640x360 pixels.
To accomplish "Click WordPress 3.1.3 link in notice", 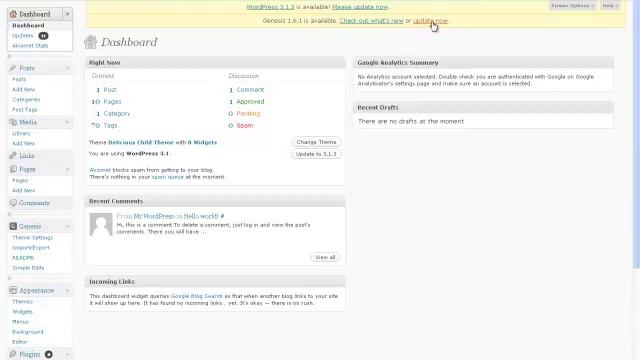I will point(270,7).
